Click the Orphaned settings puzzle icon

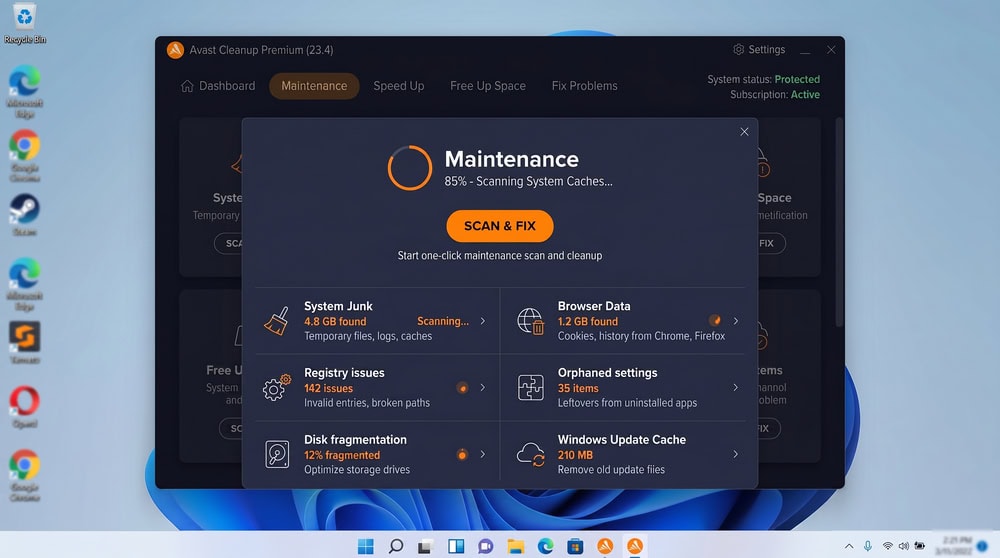click(x=531, y=387)
